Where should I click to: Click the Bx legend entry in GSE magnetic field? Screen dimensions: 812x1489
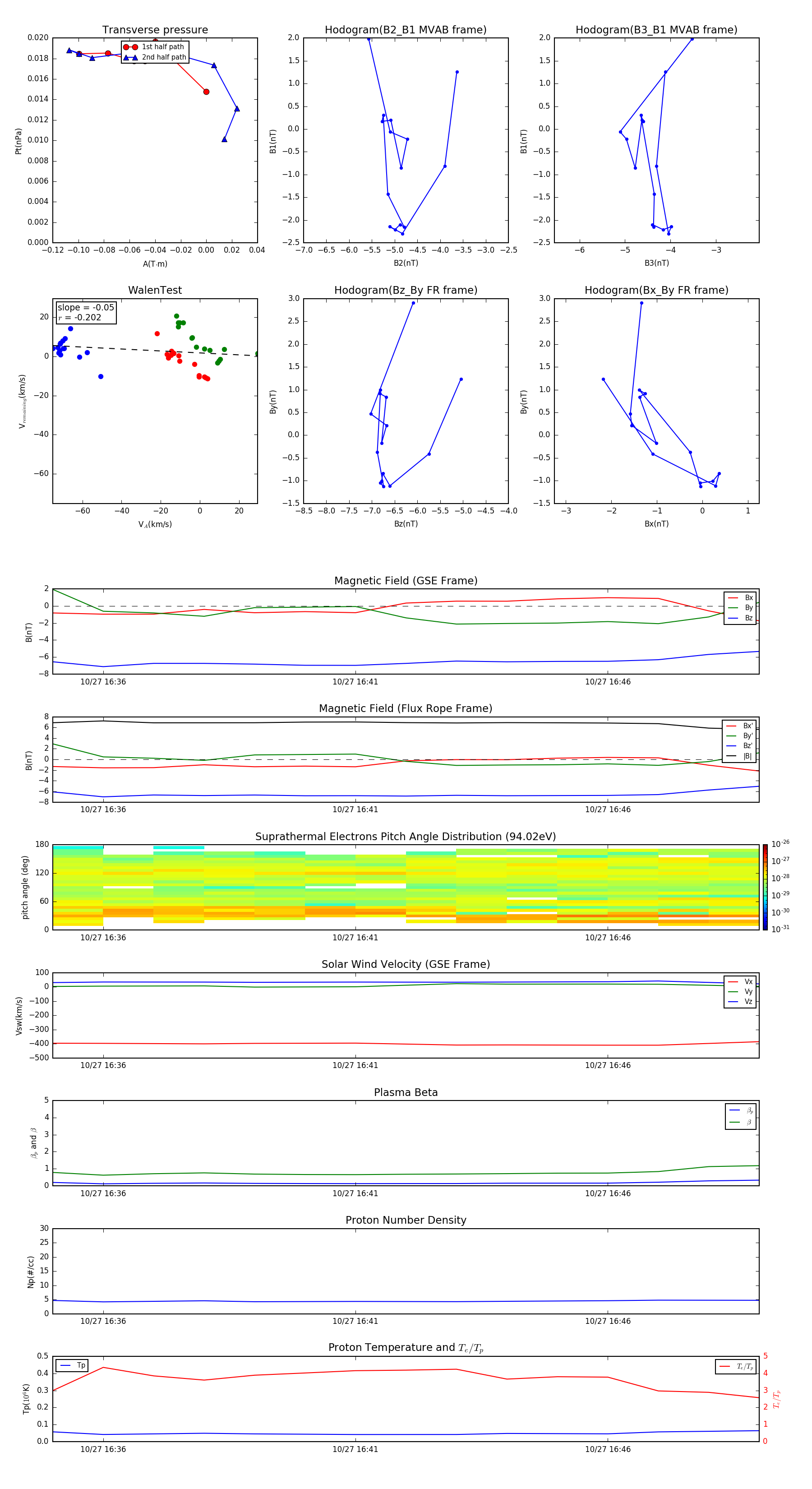pyautogui.click(x=740, y=598)
